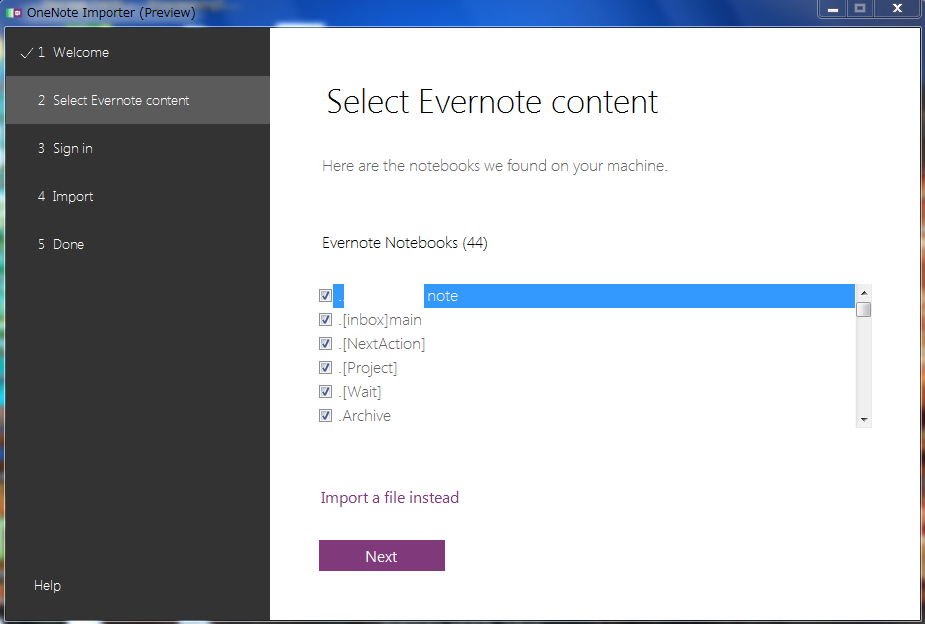925x624 pixels.
Task: Click the OneNote Importer title bar icon
Action: click(14, 12)
